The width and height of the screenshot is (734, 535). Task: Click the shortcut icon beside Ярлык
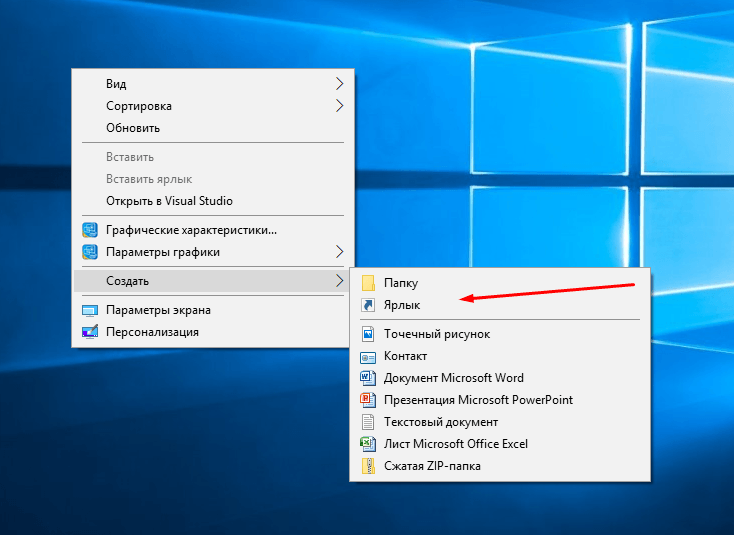[367, 305]
